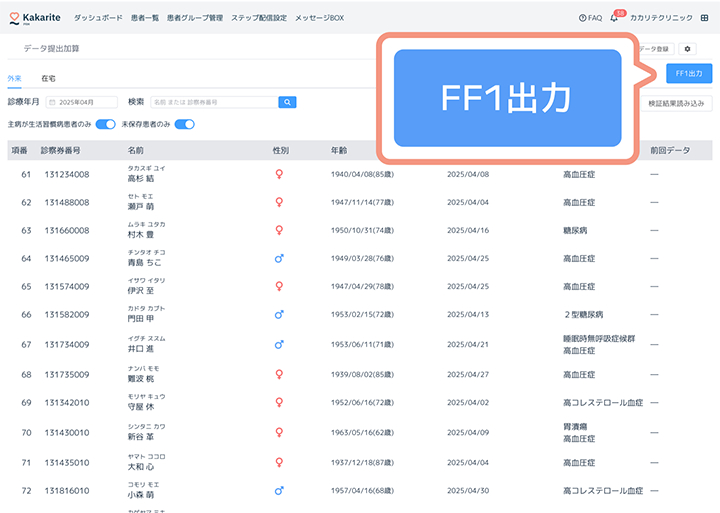Toggle 主病が生活習慣病患者のみ switch

point(106,124)
